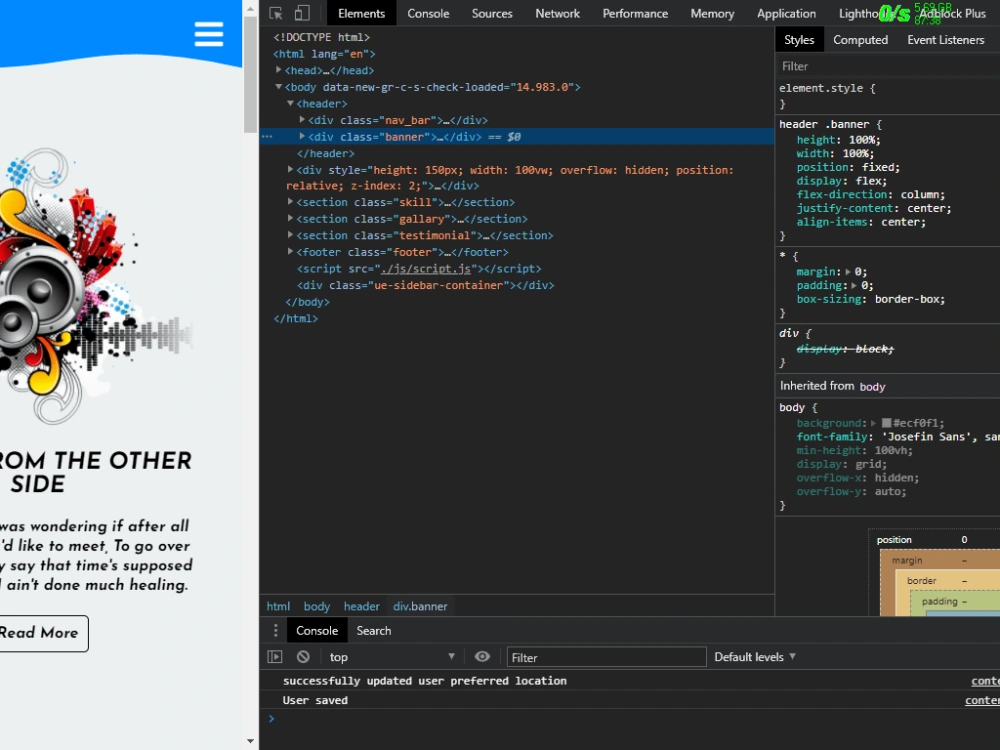
Task: Open the ellipsis actions for selected node
Action: pos(267,136)
